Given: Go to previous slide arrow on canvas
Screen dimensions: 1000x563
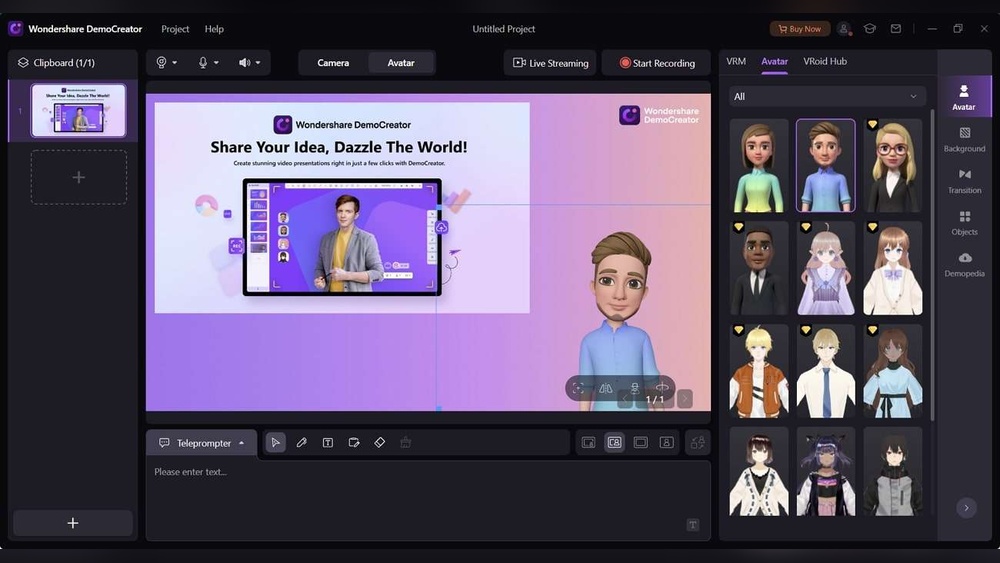Looking at the screenshot, I should pyautogui.click(x=626, y=399).
